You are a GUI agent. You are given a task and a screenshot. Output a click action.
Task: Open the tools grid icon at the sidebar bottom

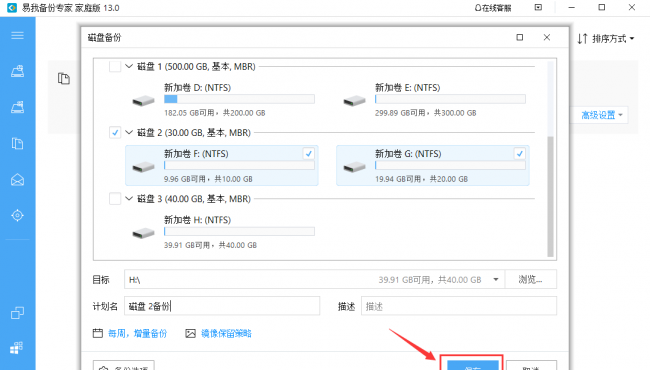(17, 348)
